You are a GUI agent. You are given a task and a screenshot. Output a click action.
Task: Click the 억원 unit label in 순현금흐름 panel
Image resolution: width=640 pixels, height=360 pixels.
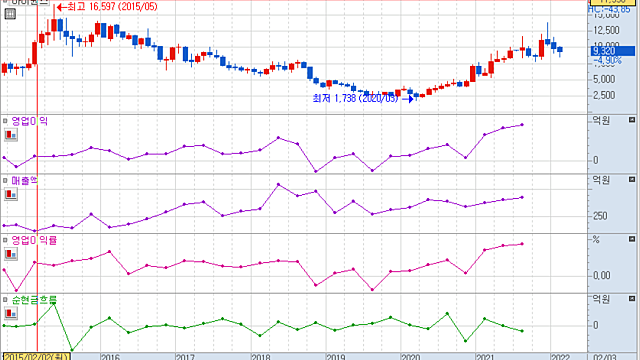coord(601,299)
